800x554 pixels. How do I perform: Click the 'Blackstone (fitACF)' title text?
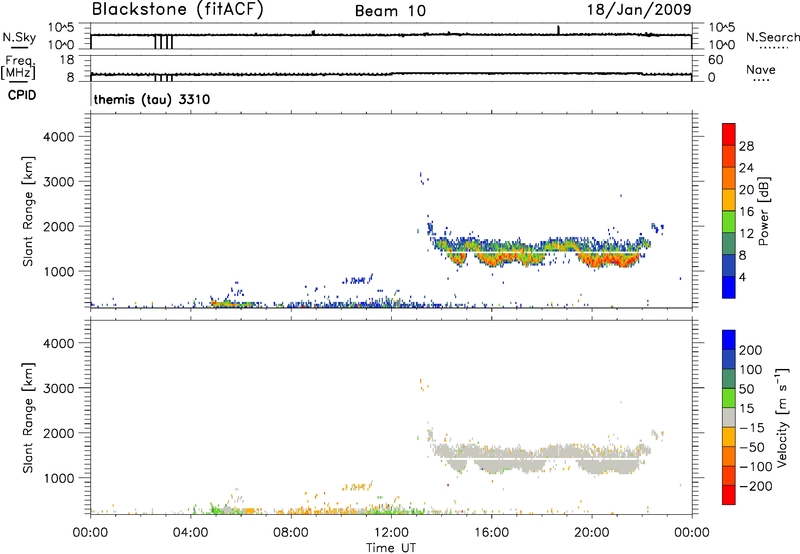click(x=177, y=10)
